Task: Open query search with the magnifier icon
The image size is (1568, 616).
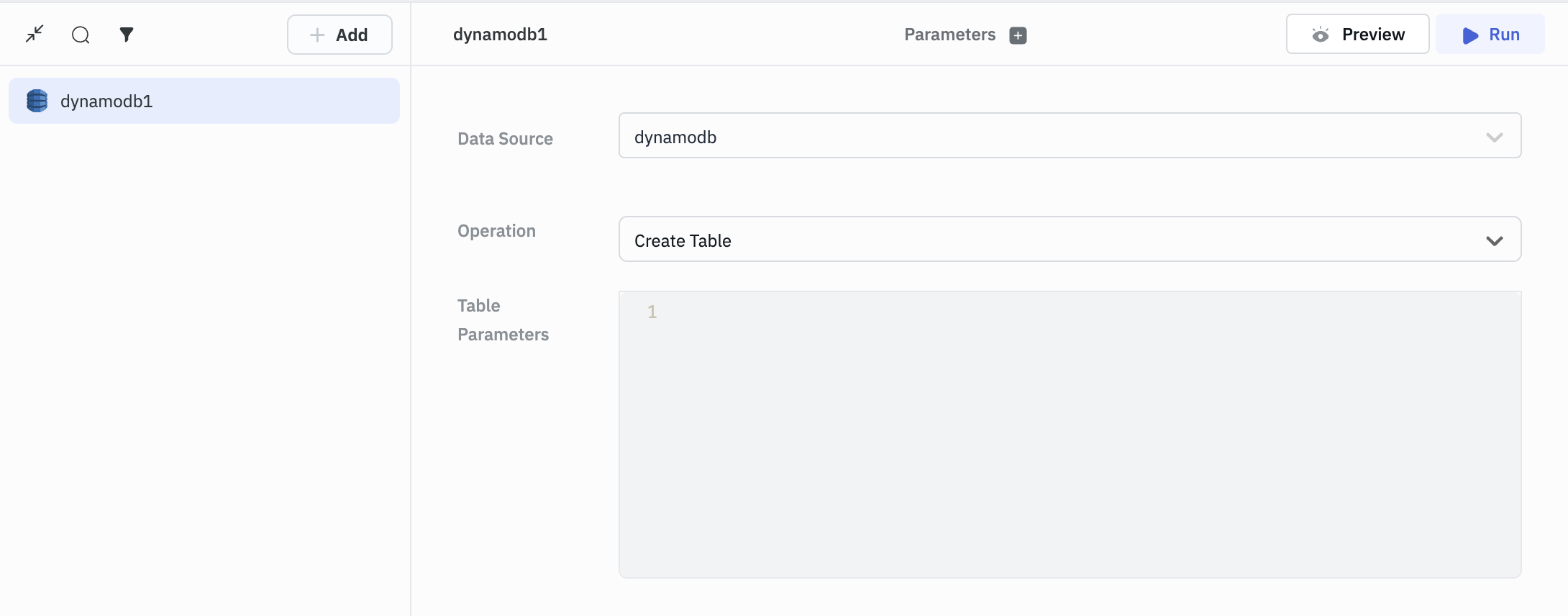Action: pos(81,35)
